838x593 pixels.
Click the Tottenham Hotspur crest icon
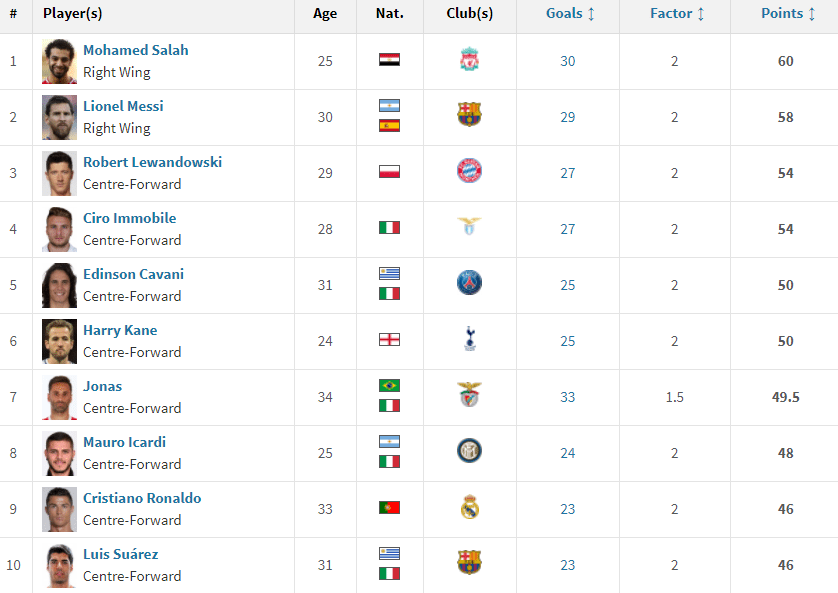(469, 341)
